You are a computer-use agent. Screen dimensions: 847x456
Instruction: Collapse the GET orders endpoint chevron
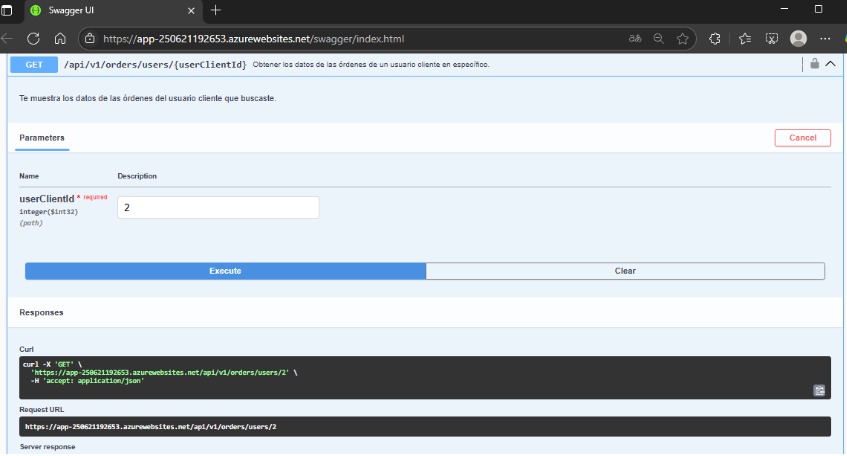point(830,64)
